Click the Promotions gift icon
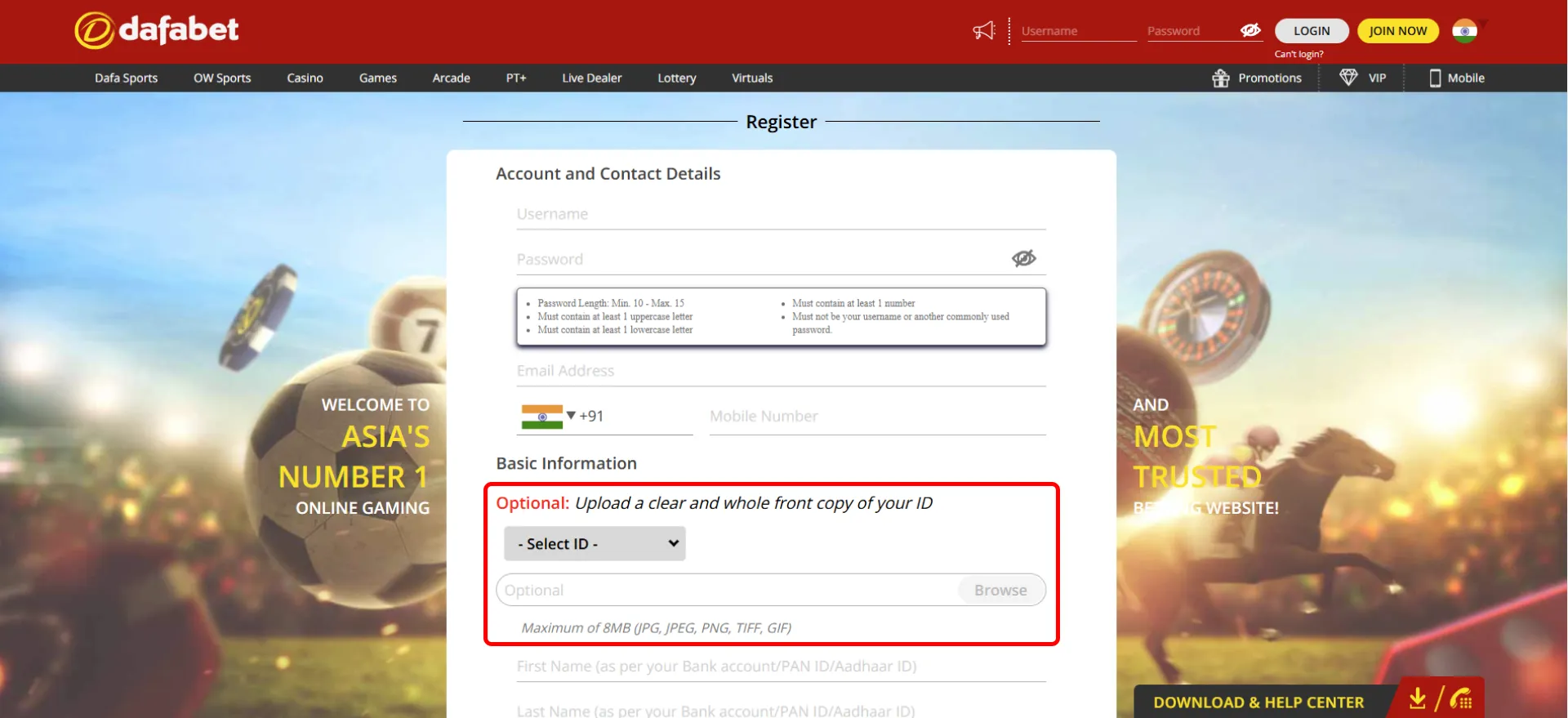This screenshot has width=1568, height=718. tap(1221, 78)
